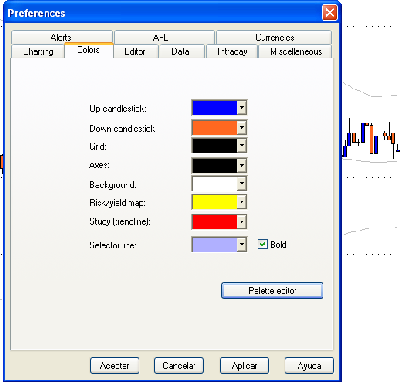Toggle the Bold checkbox
The width and height of the screenshot is (400, 387).
pyautogui.click(x=263, y=244)
